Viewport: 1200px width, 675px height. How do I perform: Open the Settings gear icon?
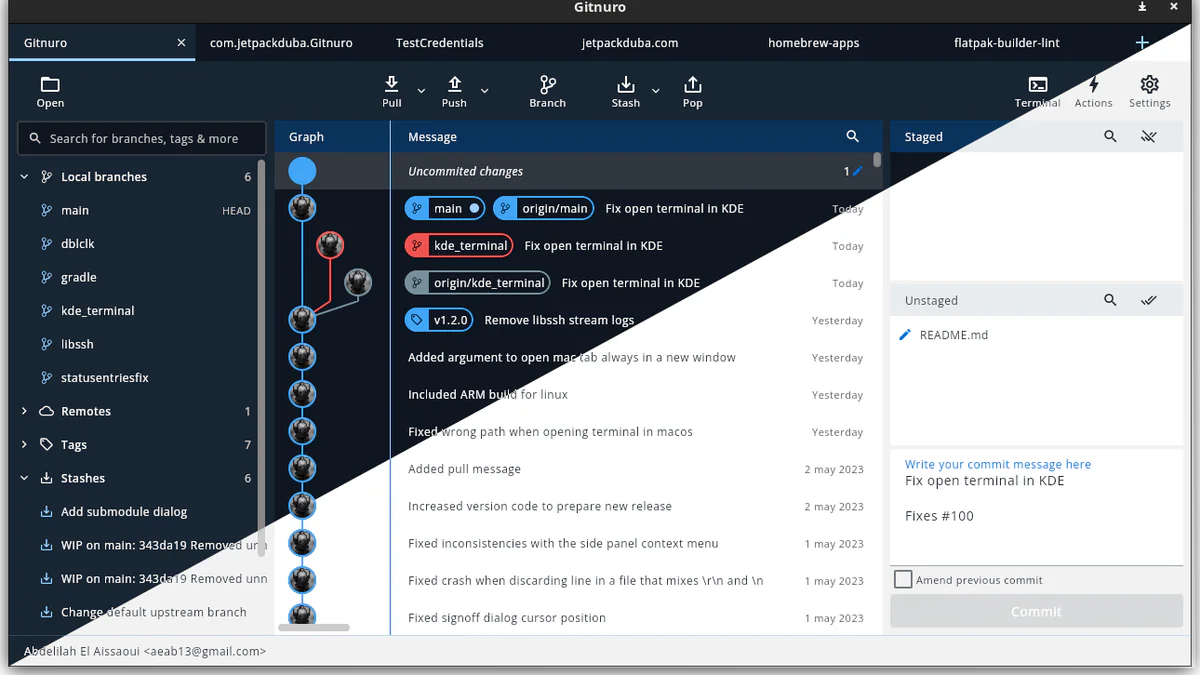coord(1149,85)
